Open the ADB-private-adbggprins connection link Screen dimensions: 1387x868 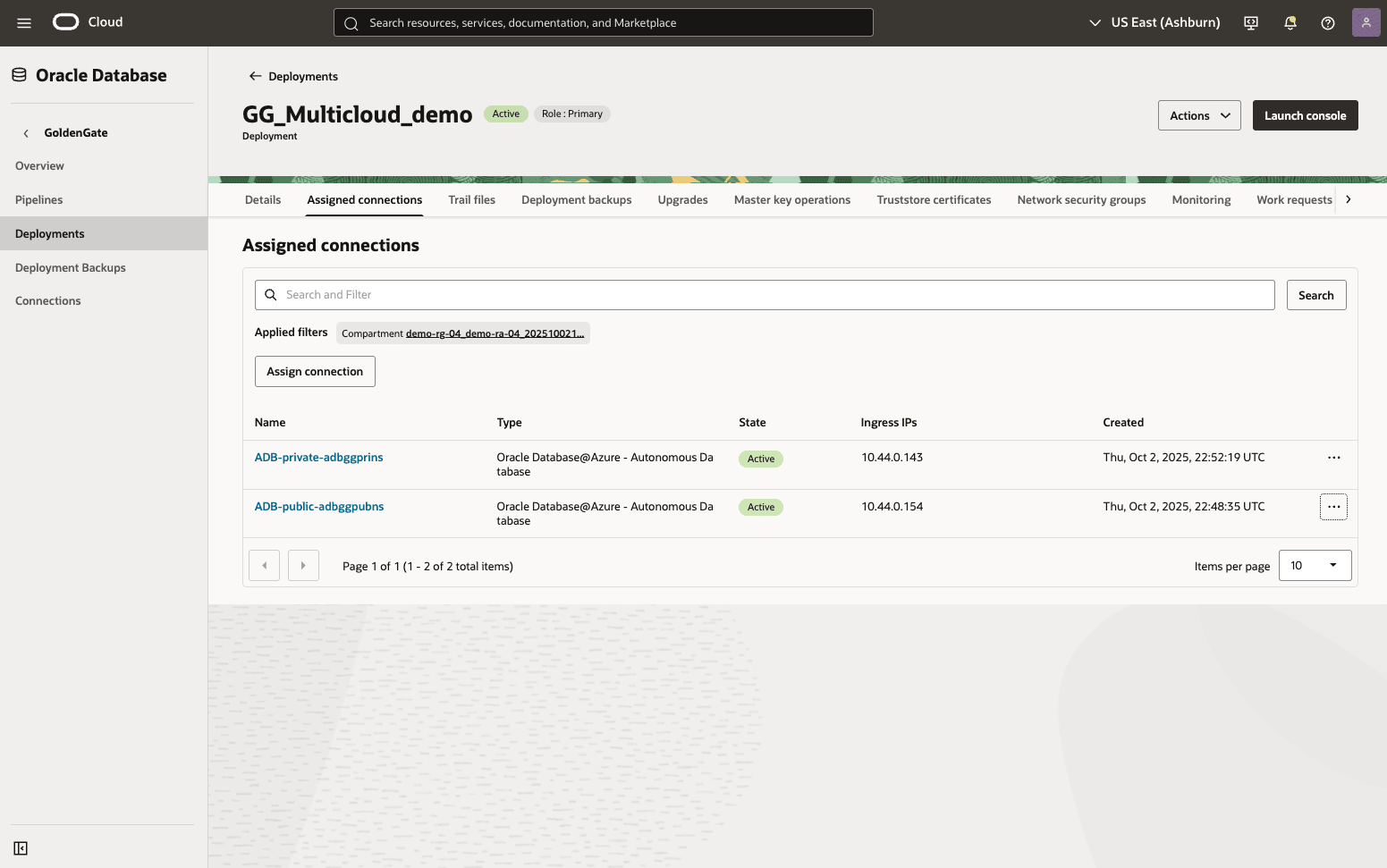click(318, 457)
